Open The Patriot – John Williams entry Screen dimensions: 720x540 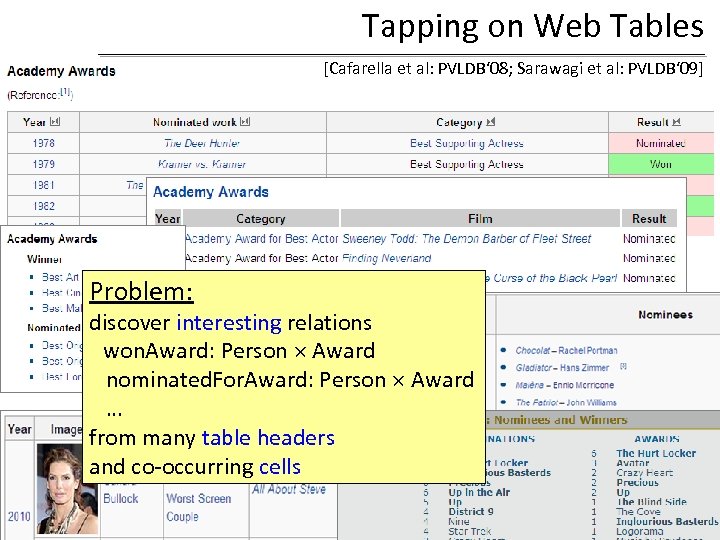566,402
